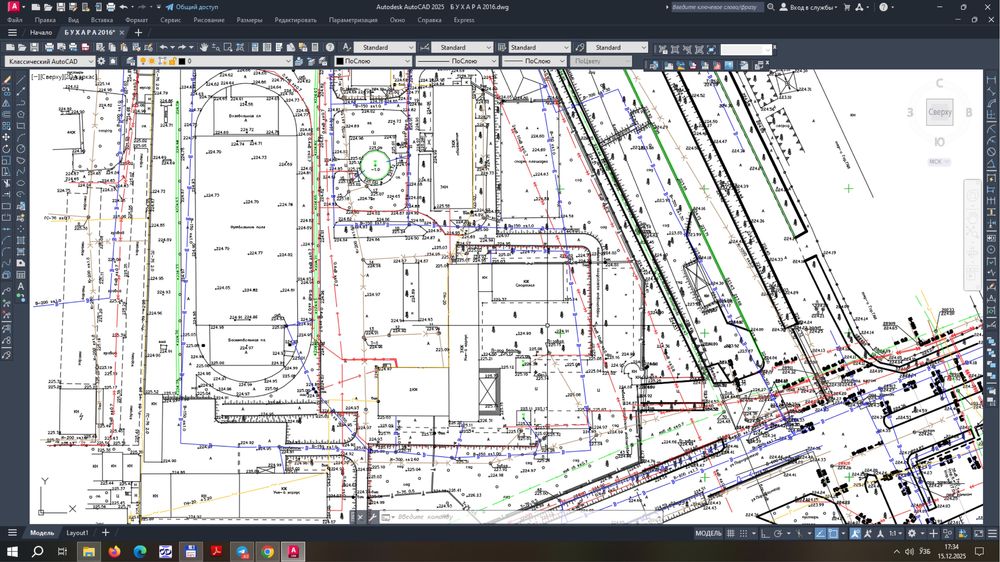Open the AutoCAD application menu logo
The width and height of the screenshot is (1000, 562).
click(13, 7)
